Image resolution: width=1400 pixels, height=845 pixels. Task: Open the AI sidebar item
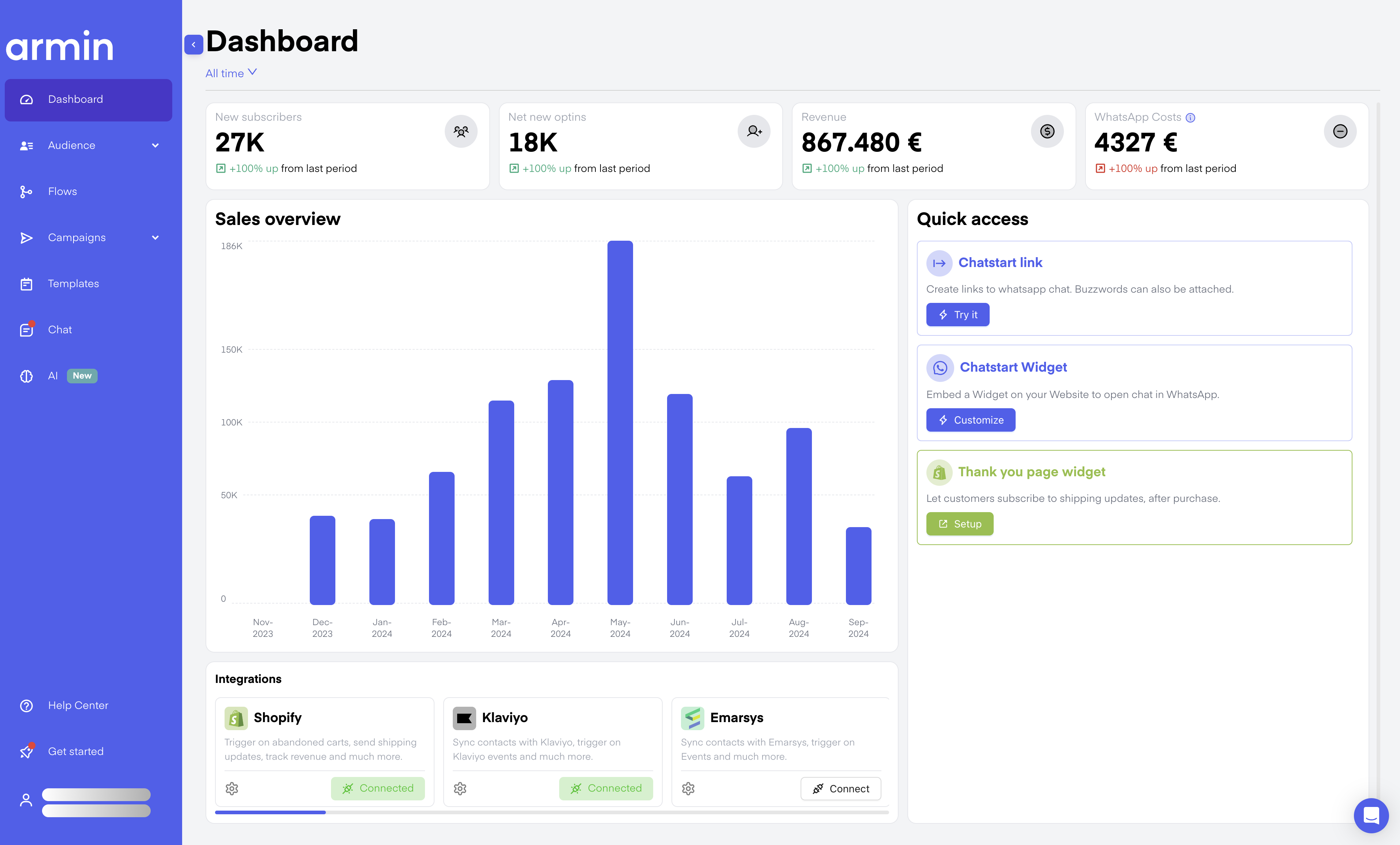point(53,376)
